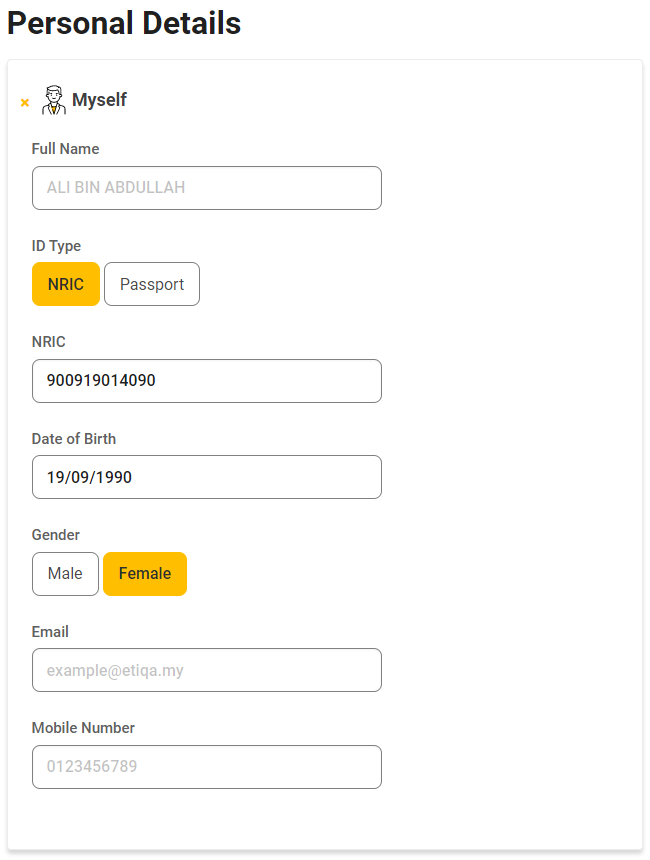Open the Date of Birth field
Viewport: 650px width, 860px height.
206,477
